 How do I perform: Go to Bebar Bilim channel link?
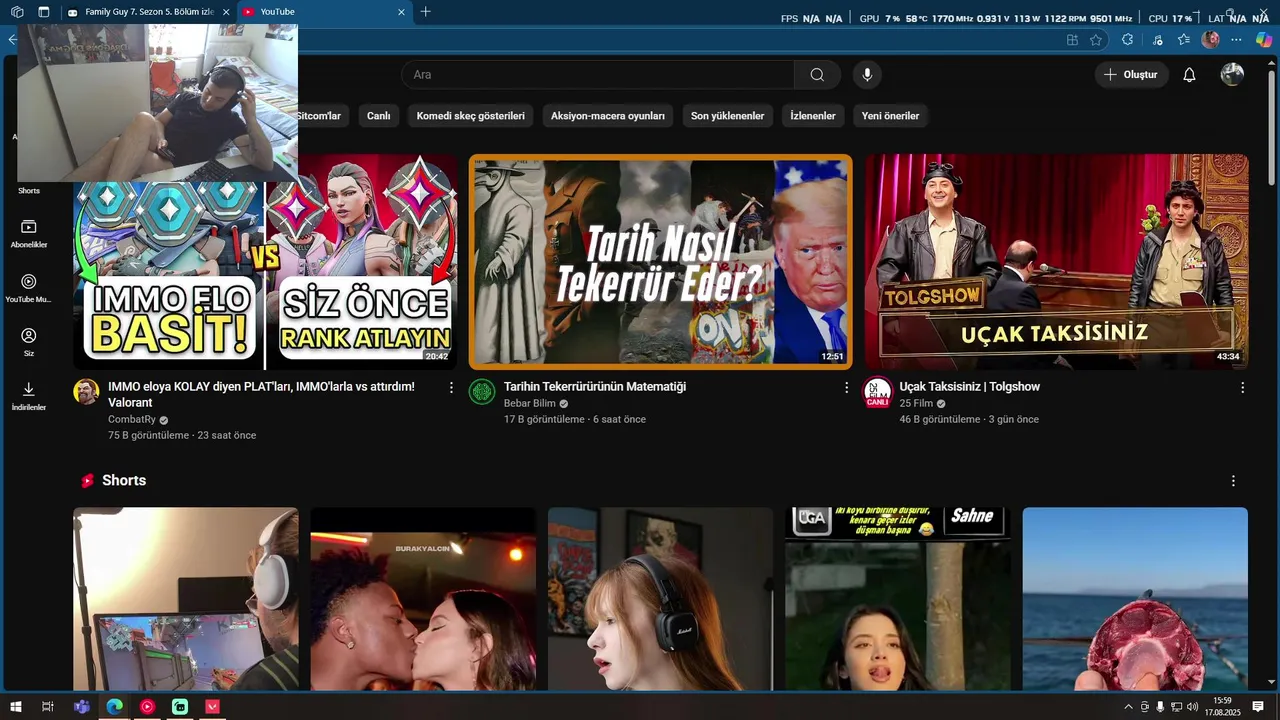pyautogui.click(x=530, y=404)
